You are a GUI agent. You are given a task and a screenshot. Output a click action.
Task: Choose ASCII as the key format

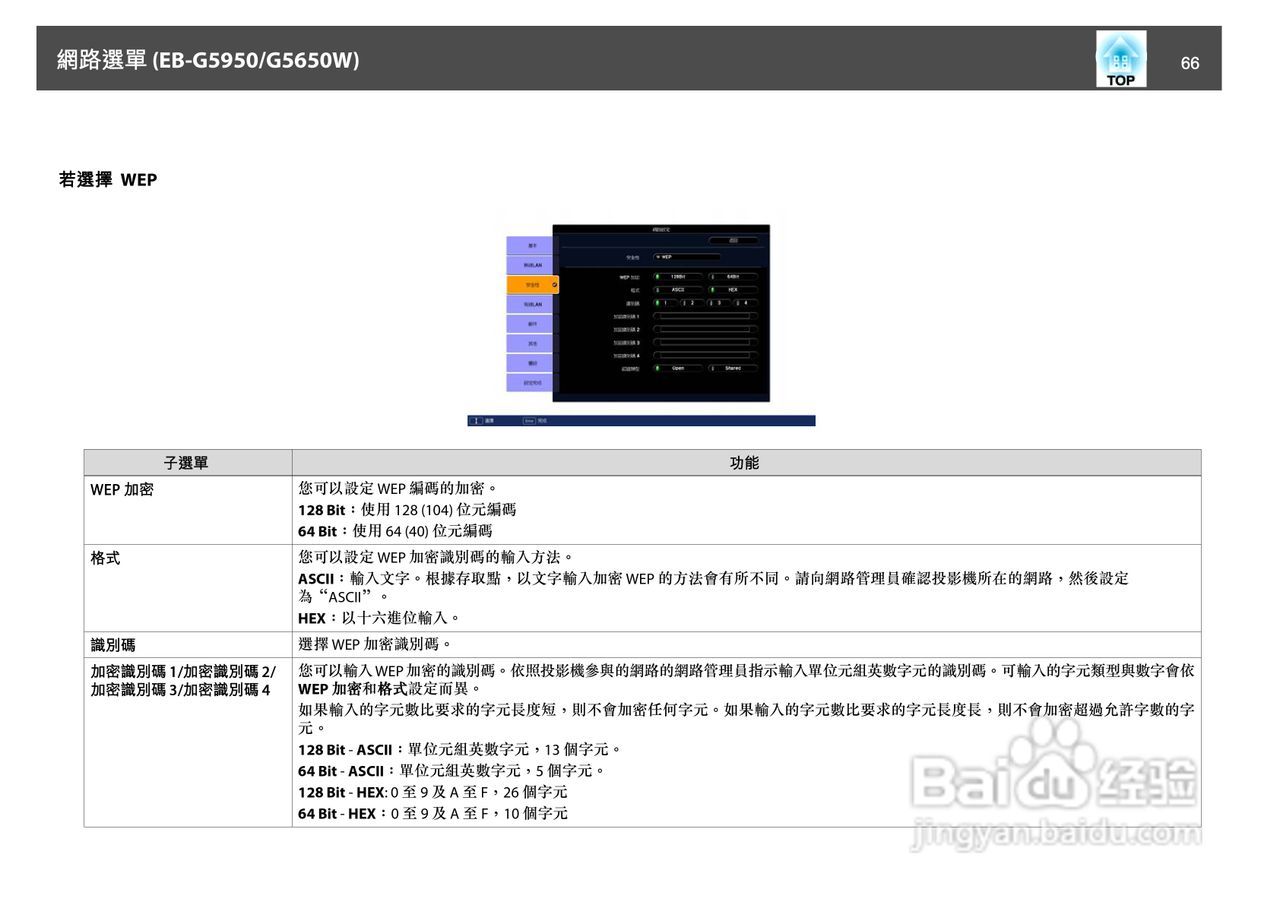[x=678, y=290]
